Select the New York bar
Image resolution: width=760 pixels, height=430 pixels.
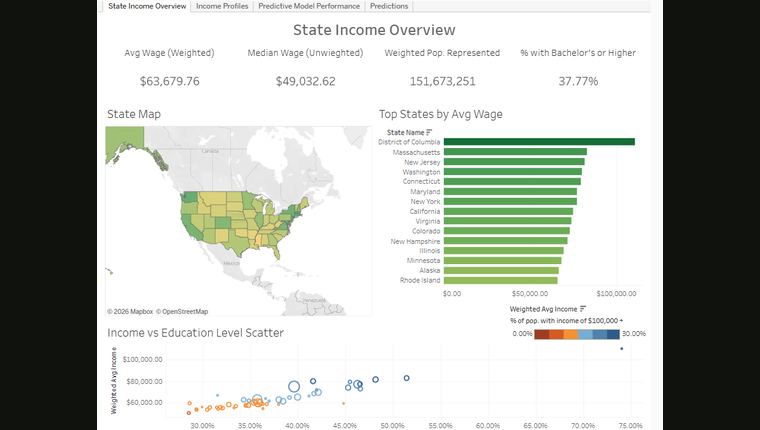click(510, 201)
